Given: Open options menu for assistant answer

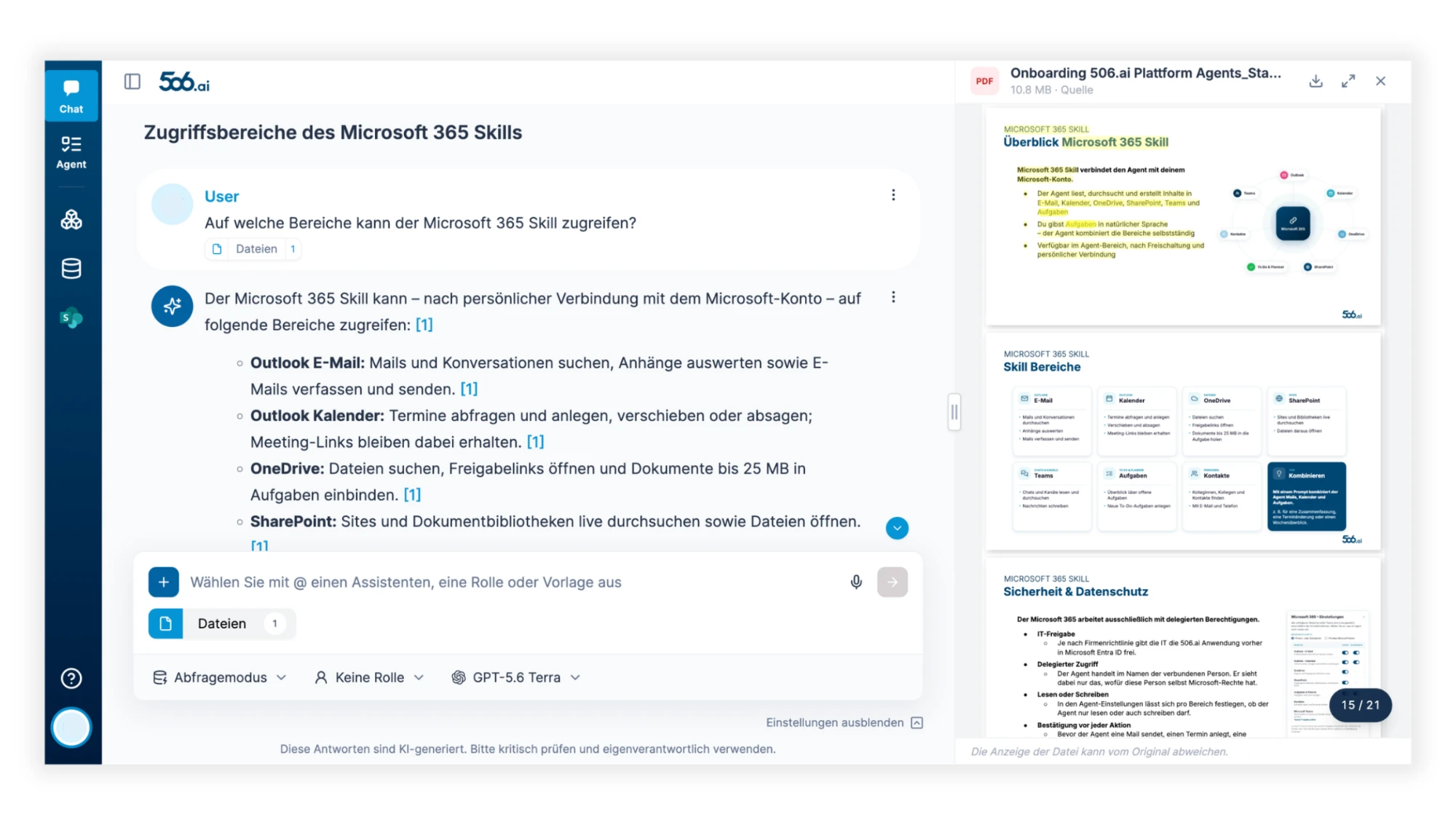Looking at the screenshot, I should [893, 297].
